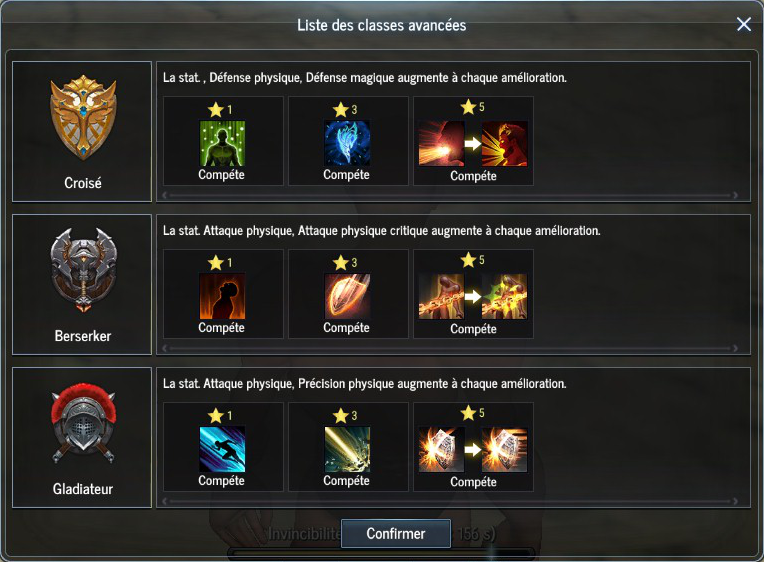Click Croisé 3-star blue feather skill icon
The width and height of the screenshot is (764, 562).
347,143
